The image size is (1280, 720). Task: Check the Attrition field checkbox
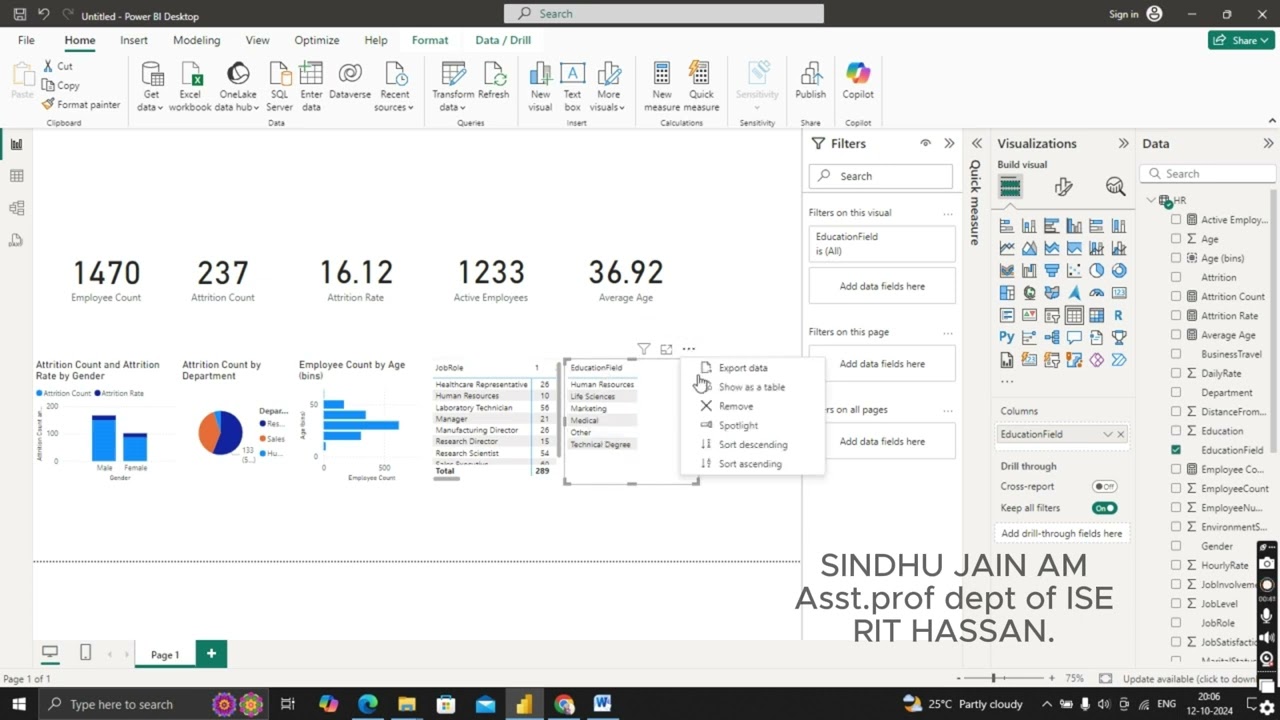(x=1176, y=277)
